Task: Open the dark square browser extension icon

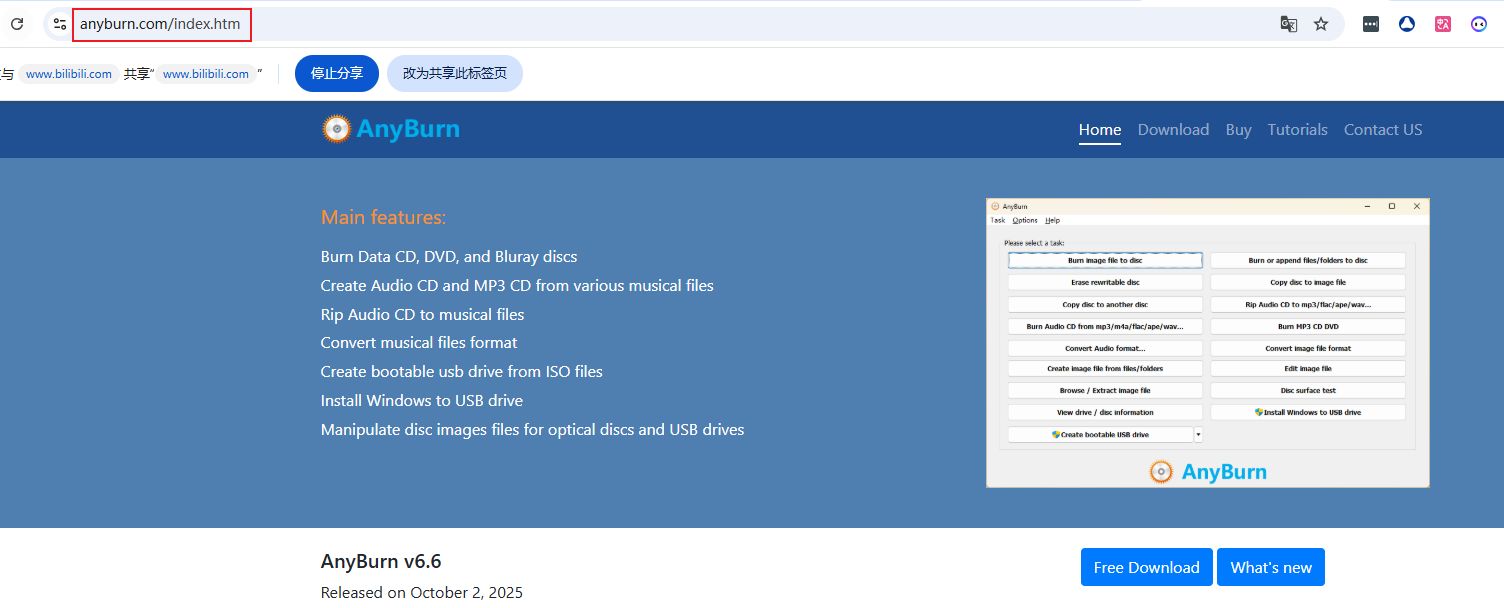Action: (1371, 24)
